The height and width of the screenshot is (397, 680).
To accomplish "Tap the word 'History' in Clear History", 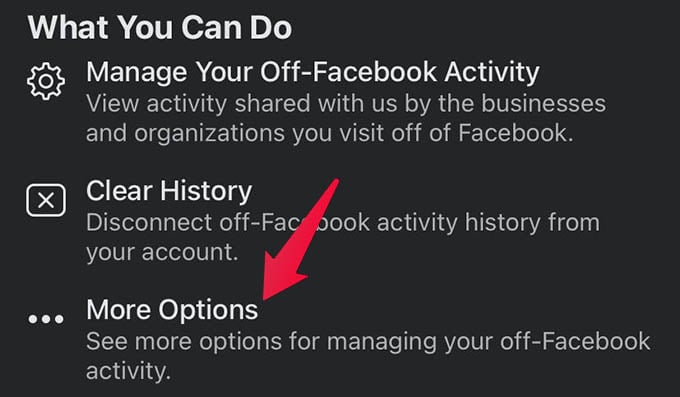I will tap(206, 191).
